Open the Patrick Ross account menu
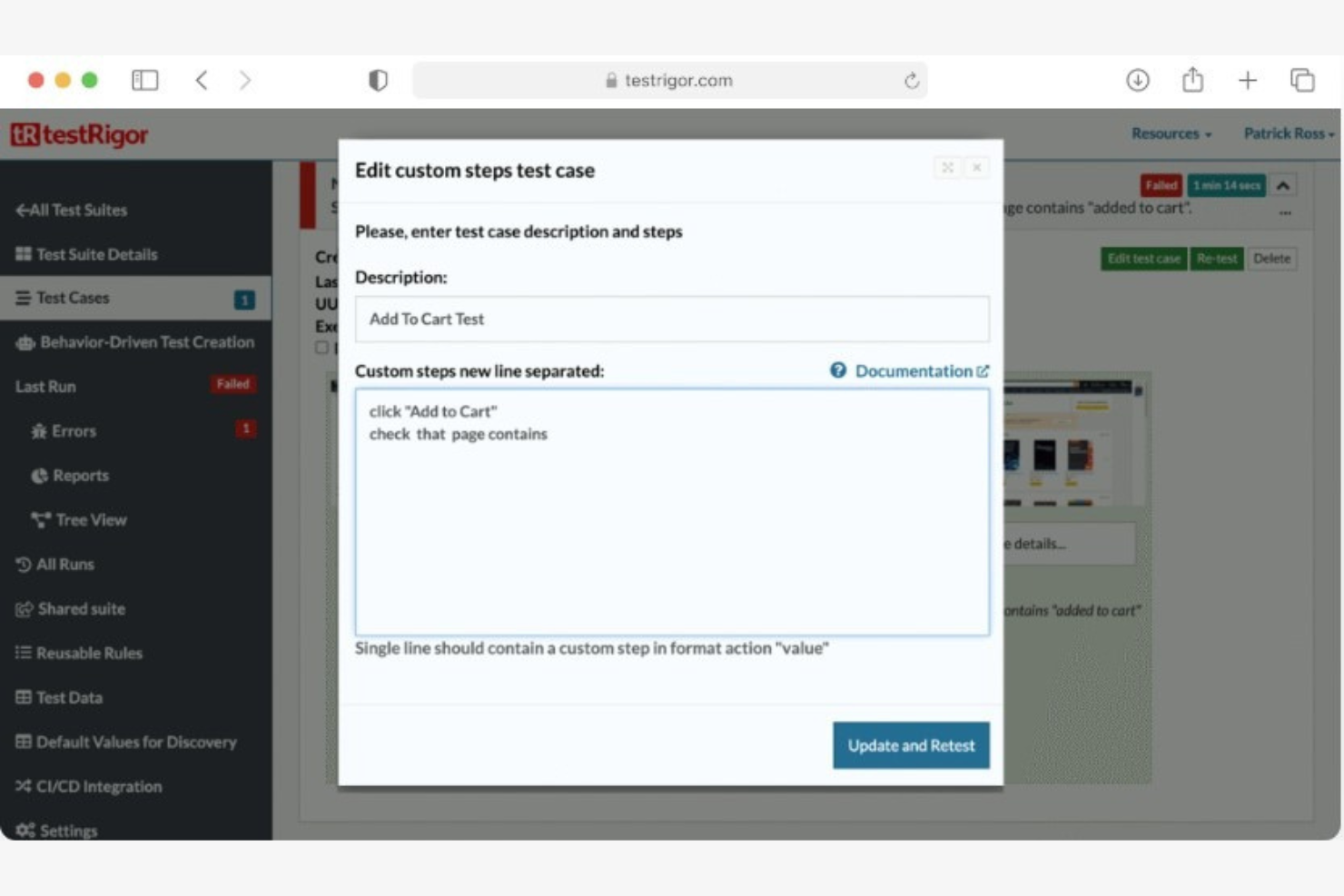This screenshot has width=1344, height=896. pos(1288,133)
